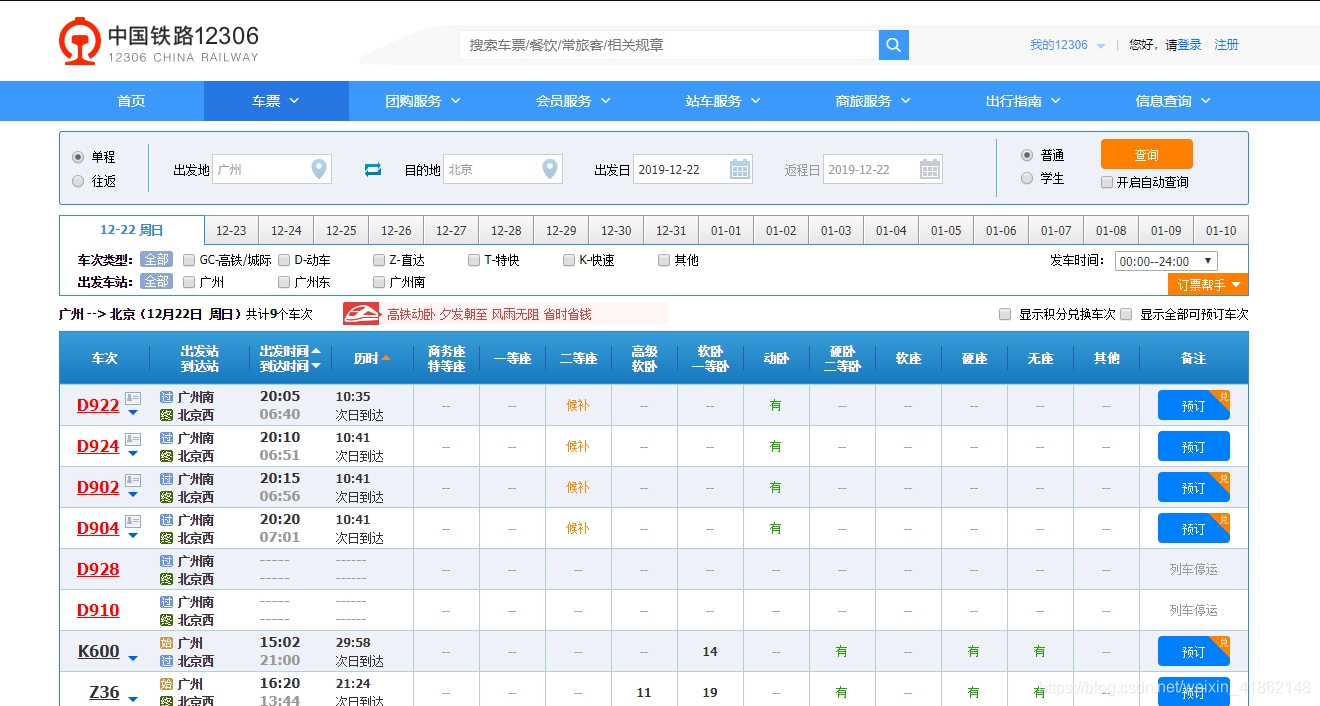Click the 始 station icon in Z36 row
Viewport: 1320px width, 706px height.
166,684
